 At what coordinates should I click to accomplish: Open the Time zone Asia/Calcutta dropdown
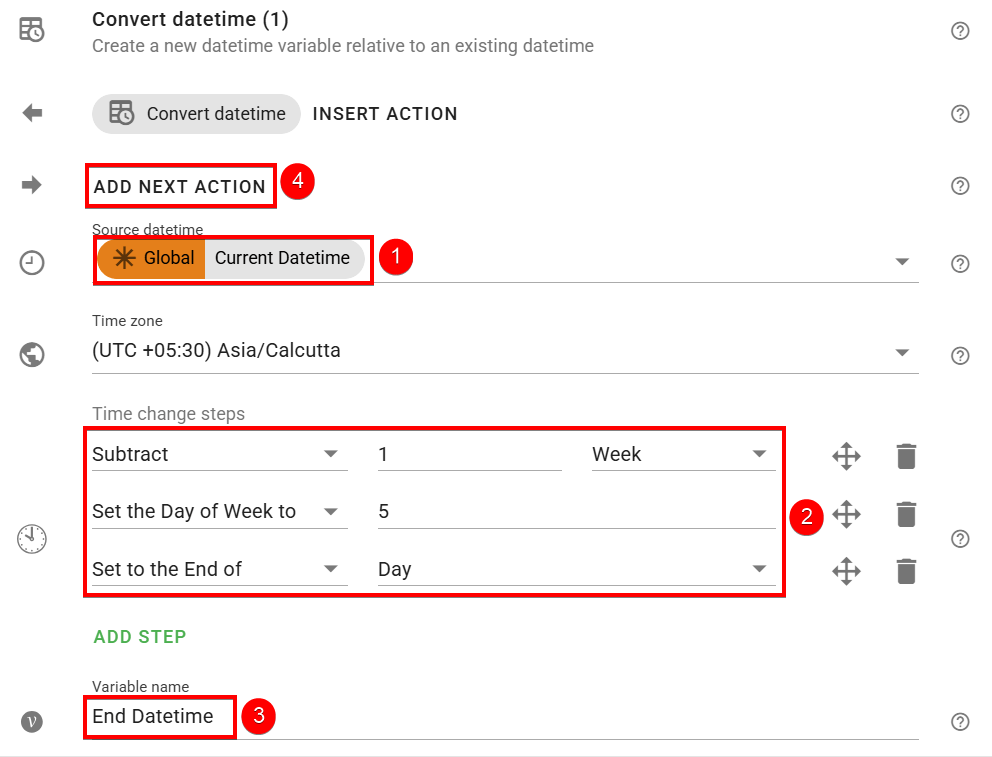point(902,352)
